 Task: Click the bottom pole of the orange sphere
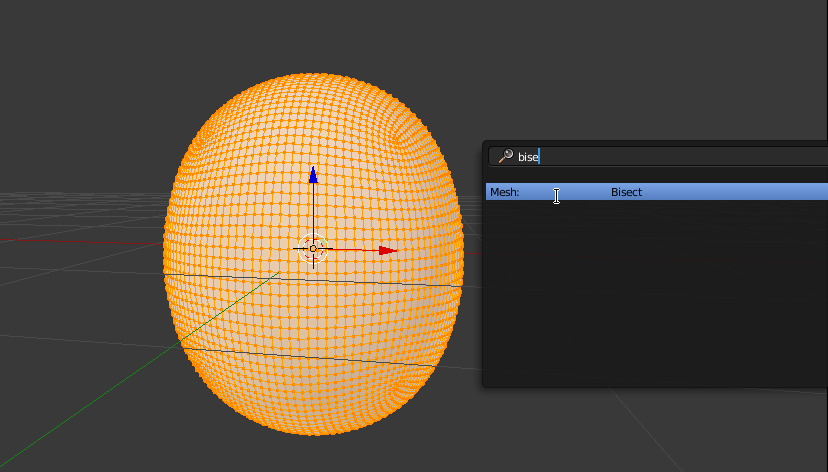tap(314, 432)
